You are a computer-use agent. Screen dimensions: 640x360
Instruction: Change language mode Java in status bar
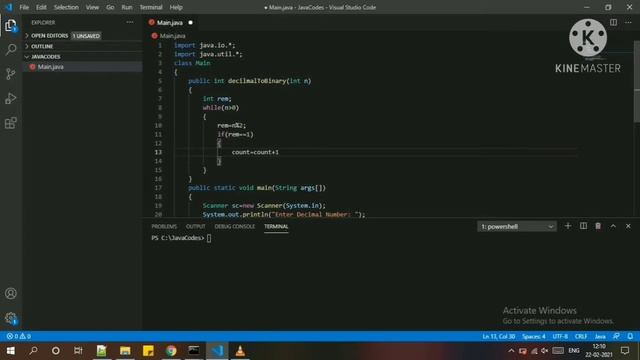click(600, 336)
